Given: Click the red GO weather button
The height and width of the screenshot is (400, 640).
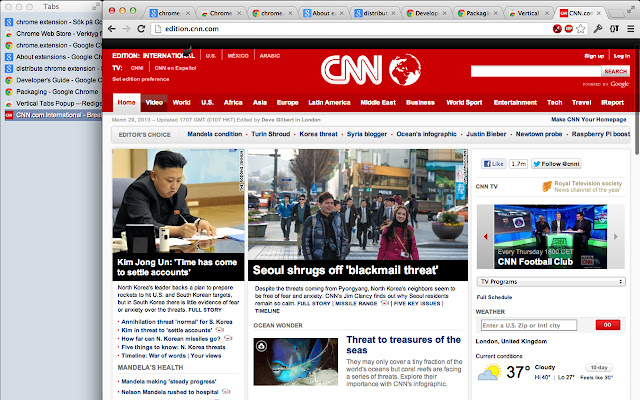Looking at the screenshot, I should [607, 325].
